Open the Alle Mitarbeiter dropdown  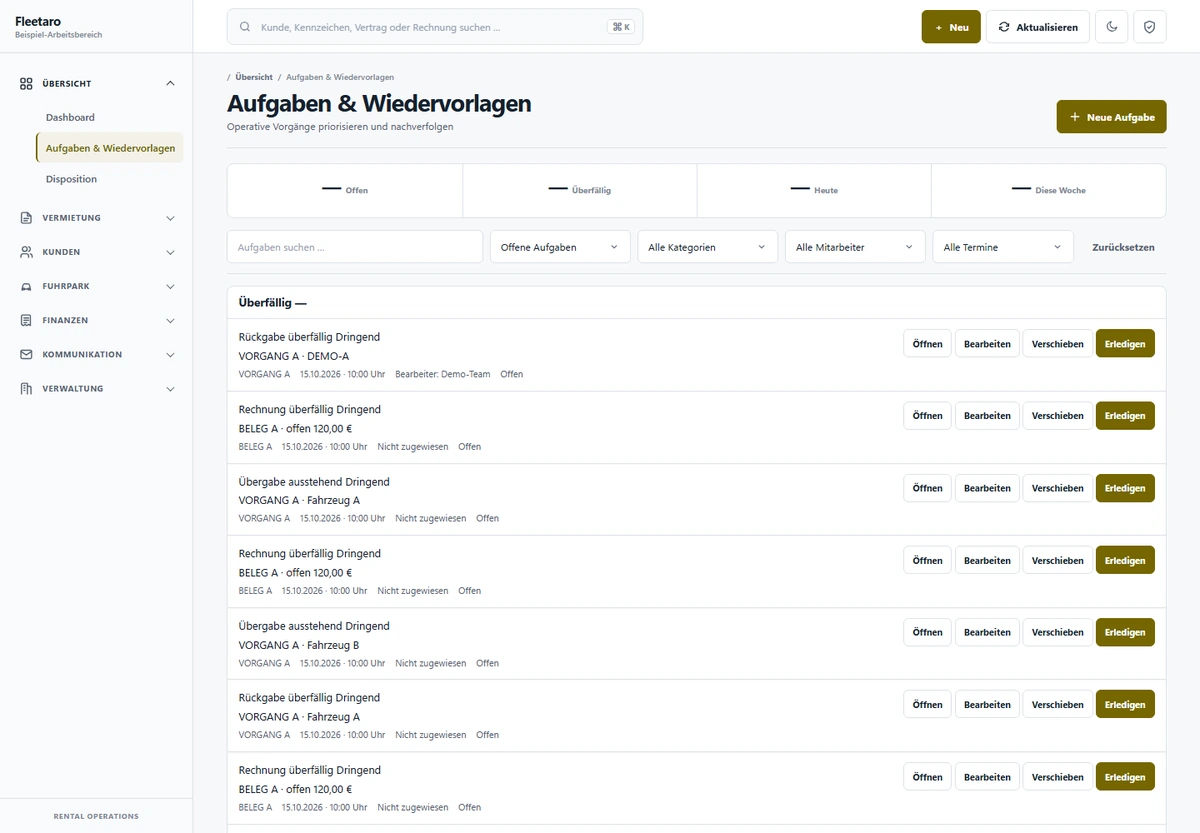855,247
